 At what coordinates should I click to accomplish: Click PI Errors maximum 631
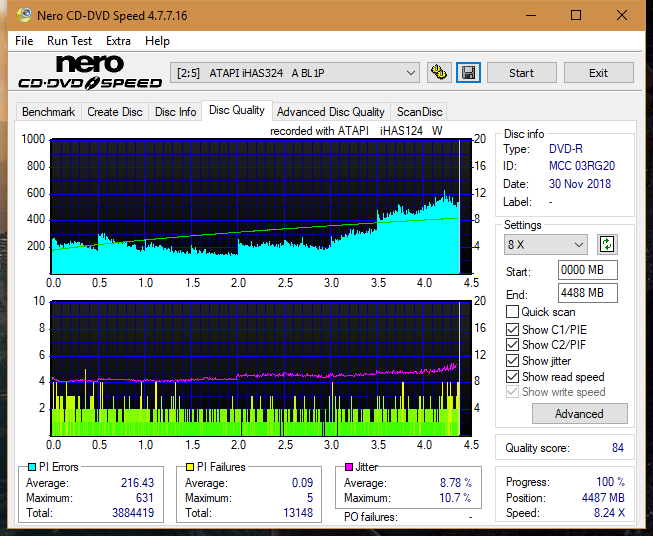pos(145,498)
